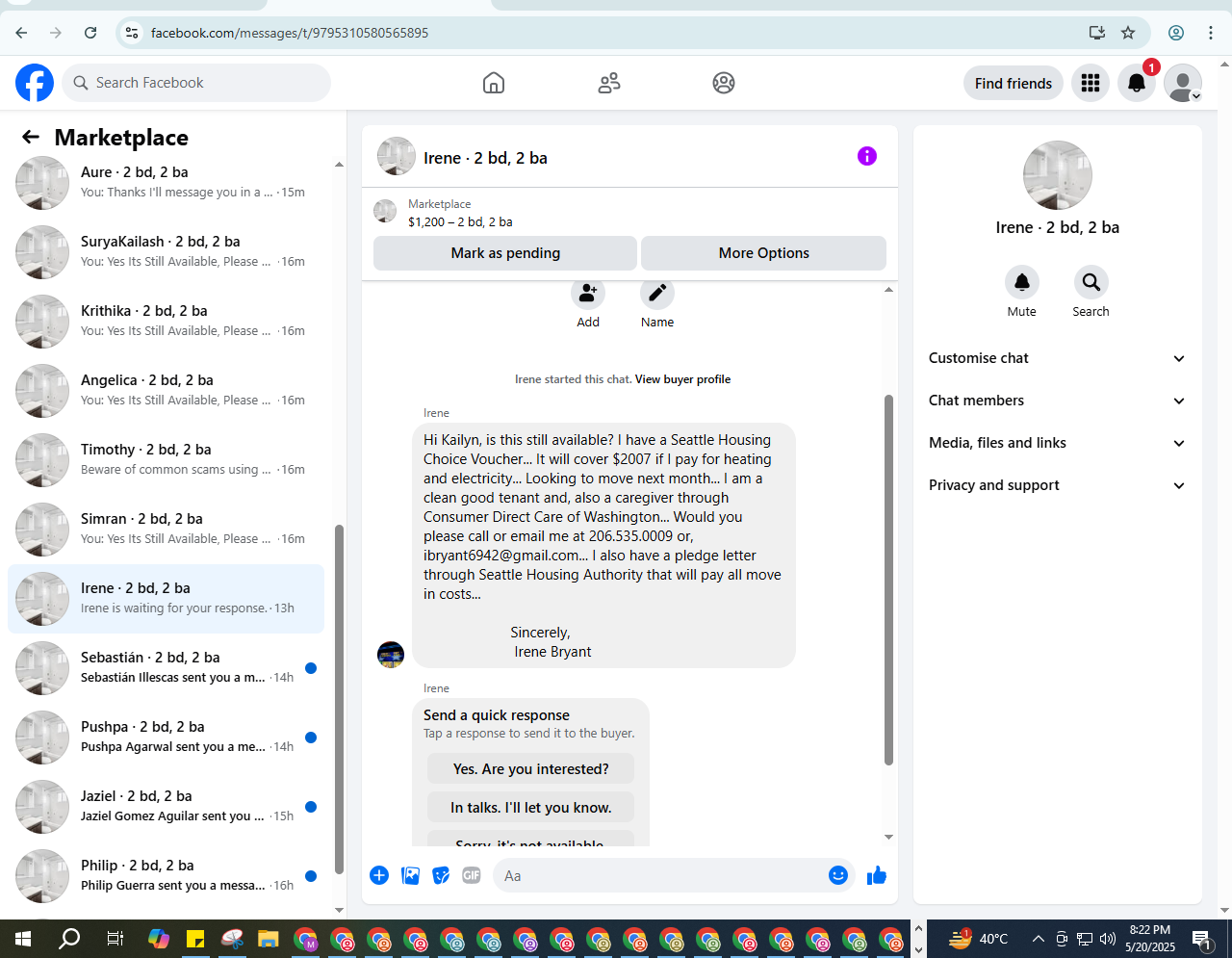Open the Groups icon in the top nav
This screenshot has width=1232, height=958.
[724, 83]
